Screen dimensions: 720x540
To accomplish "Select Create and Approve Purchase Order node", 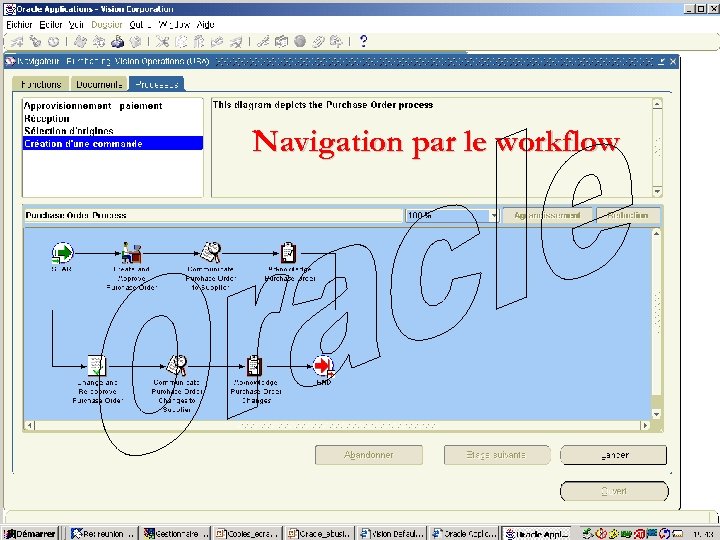I will point(132,253).
